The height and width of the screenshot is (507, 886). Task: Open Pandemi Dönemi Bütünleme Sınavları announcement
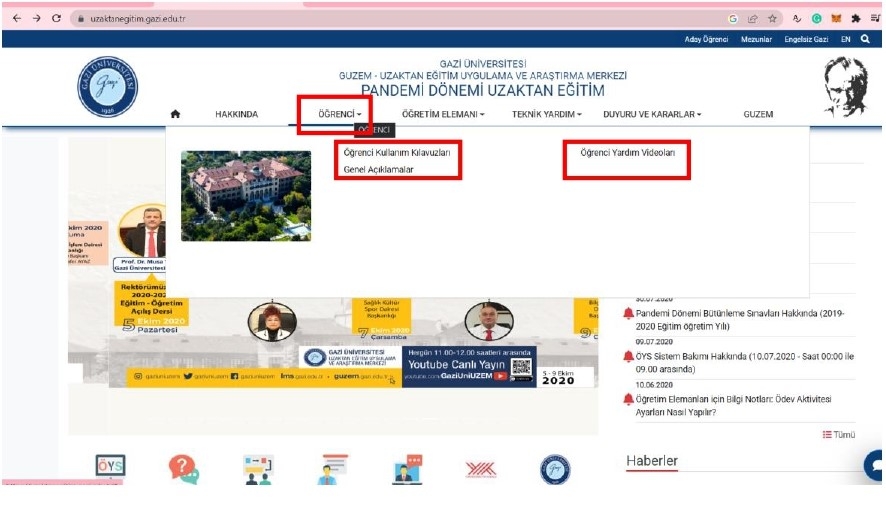point(740,320)
